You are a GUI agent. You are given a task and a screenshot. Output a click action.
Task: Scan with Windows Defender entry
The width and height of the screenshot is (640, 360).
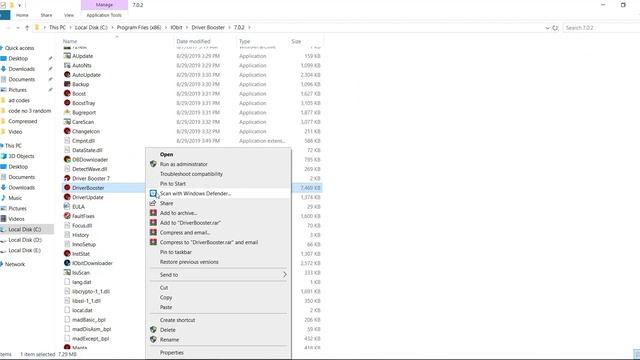point(196,193)
